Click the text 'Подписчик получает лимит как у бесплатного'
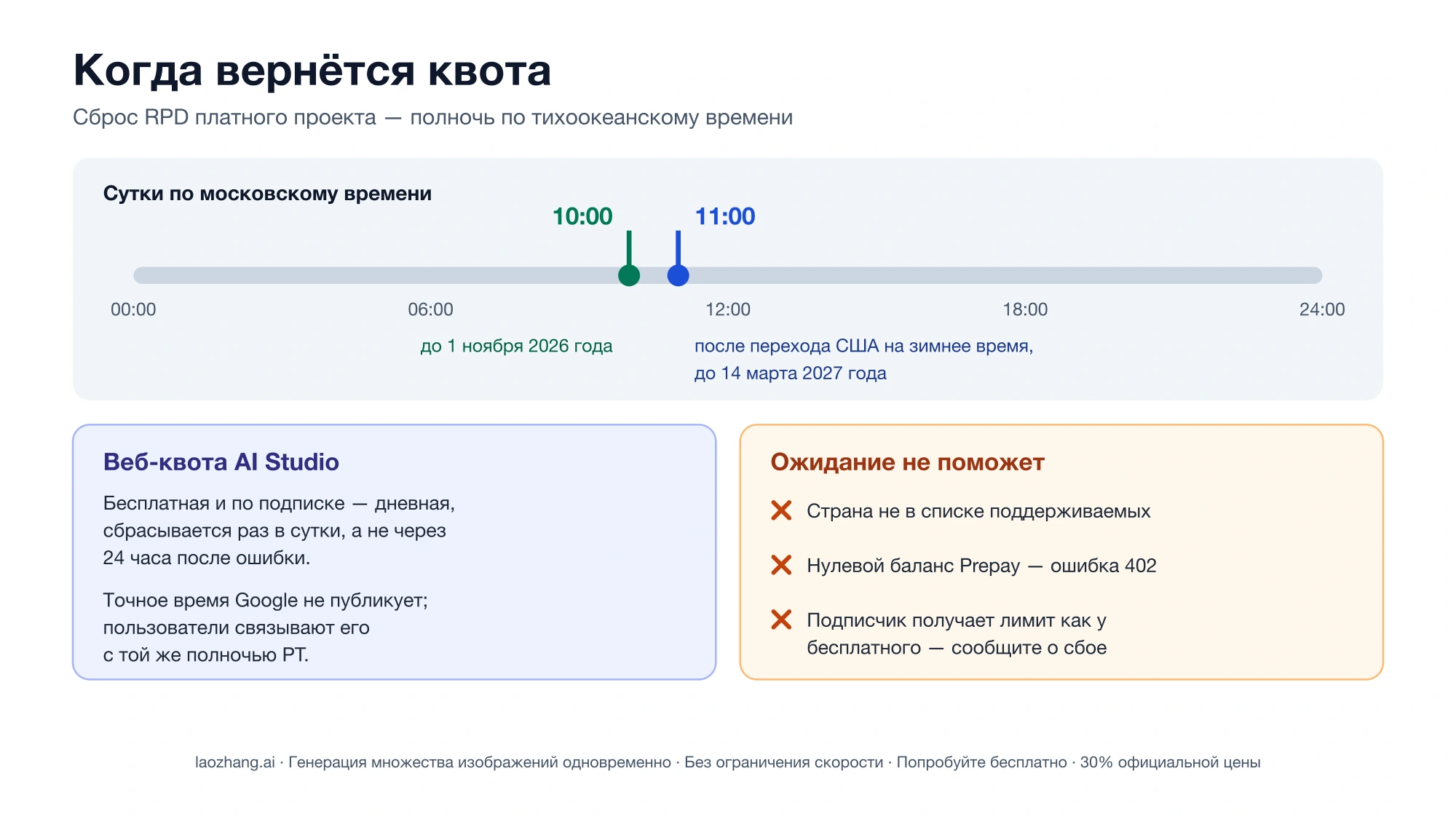The width and height of the screenshot is (1456, 819). 957,634
